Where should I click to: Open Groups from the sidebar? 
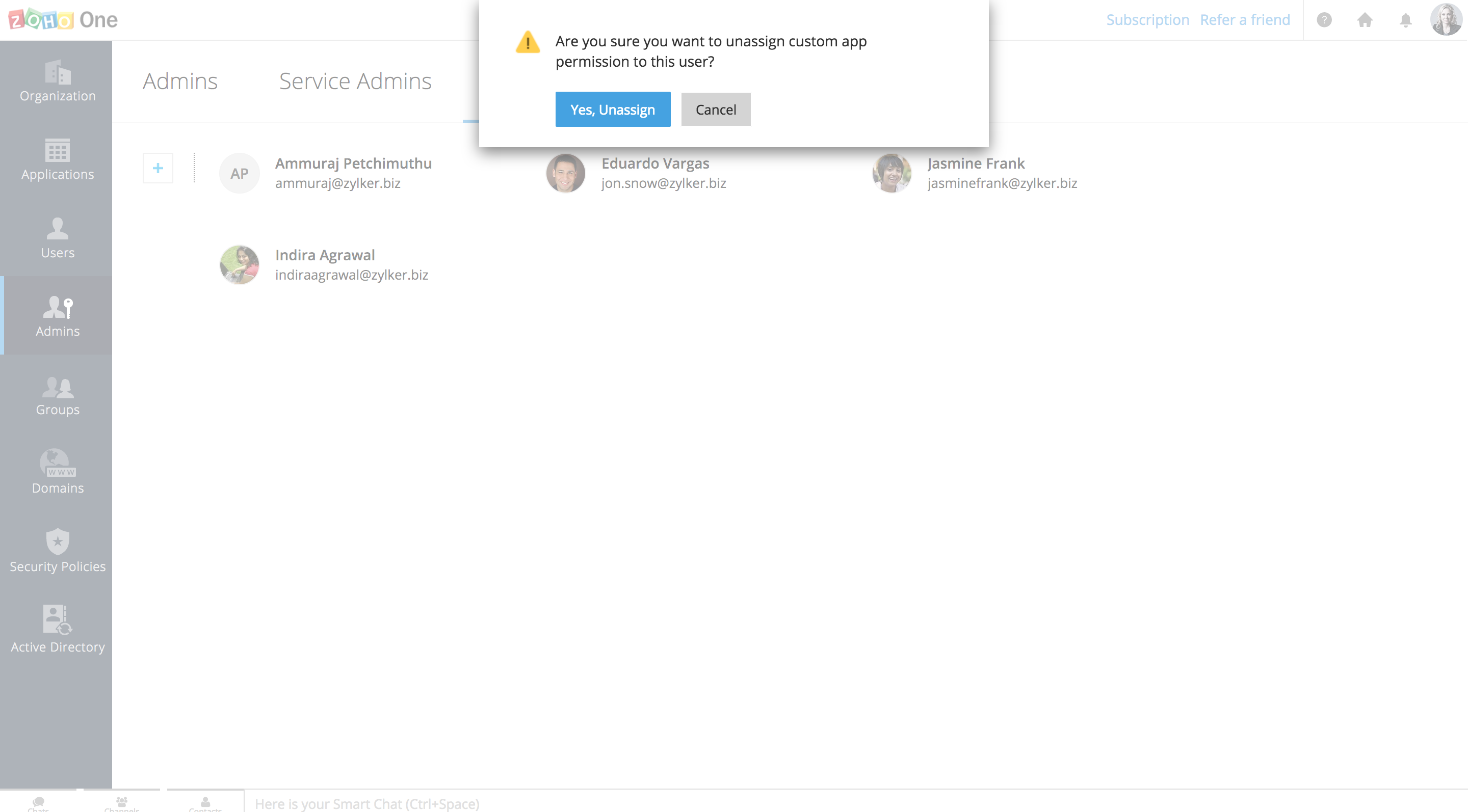(x=58, y=395)
